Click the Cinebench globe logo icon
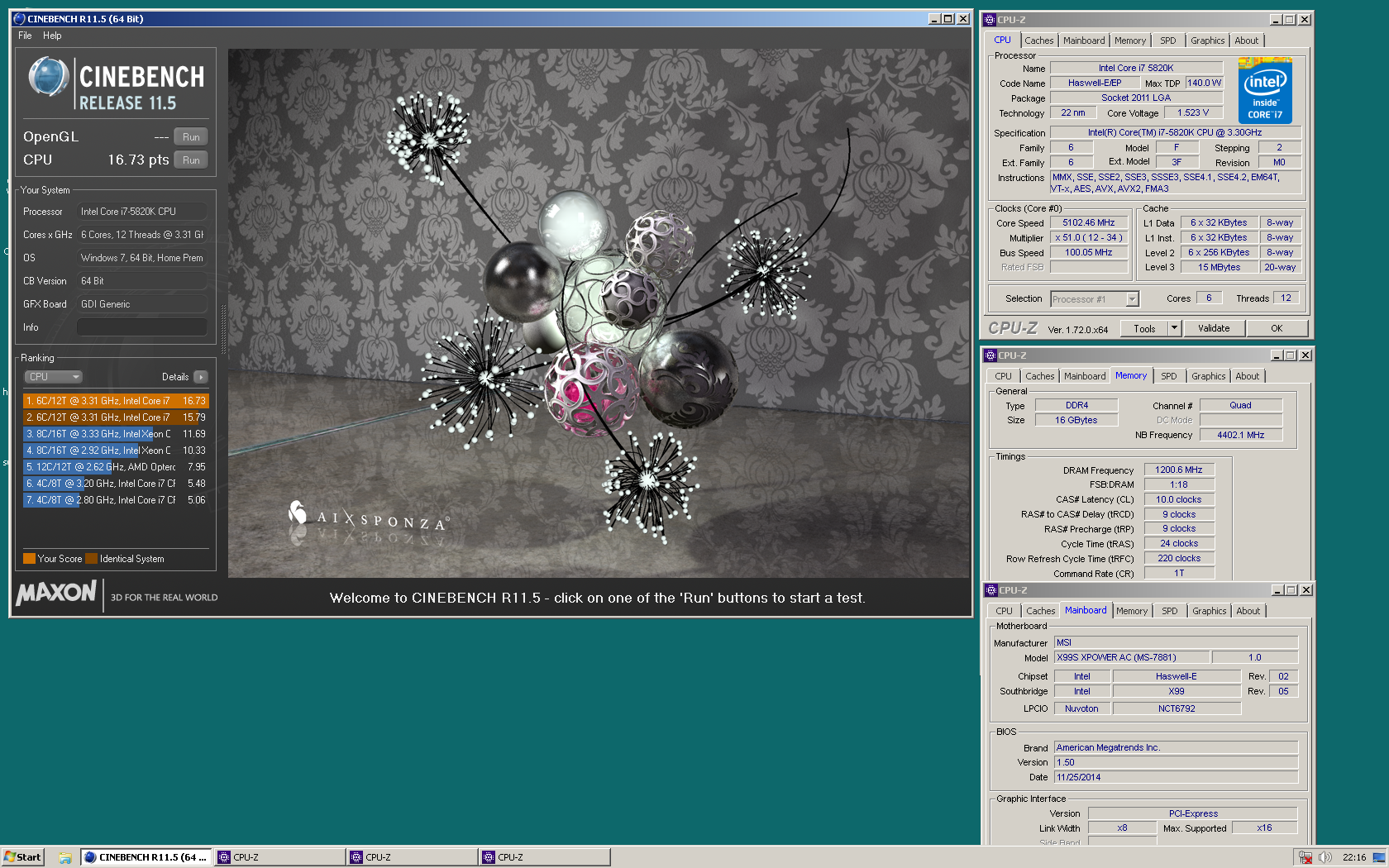Screen dimensions: 1389x868 [49, 77]
